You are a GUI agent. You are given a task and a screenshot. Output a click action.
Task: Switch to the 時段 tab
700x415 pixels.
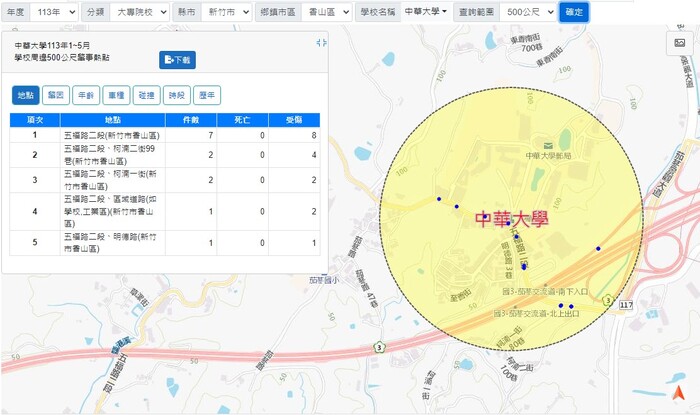(x=177, y=95)
